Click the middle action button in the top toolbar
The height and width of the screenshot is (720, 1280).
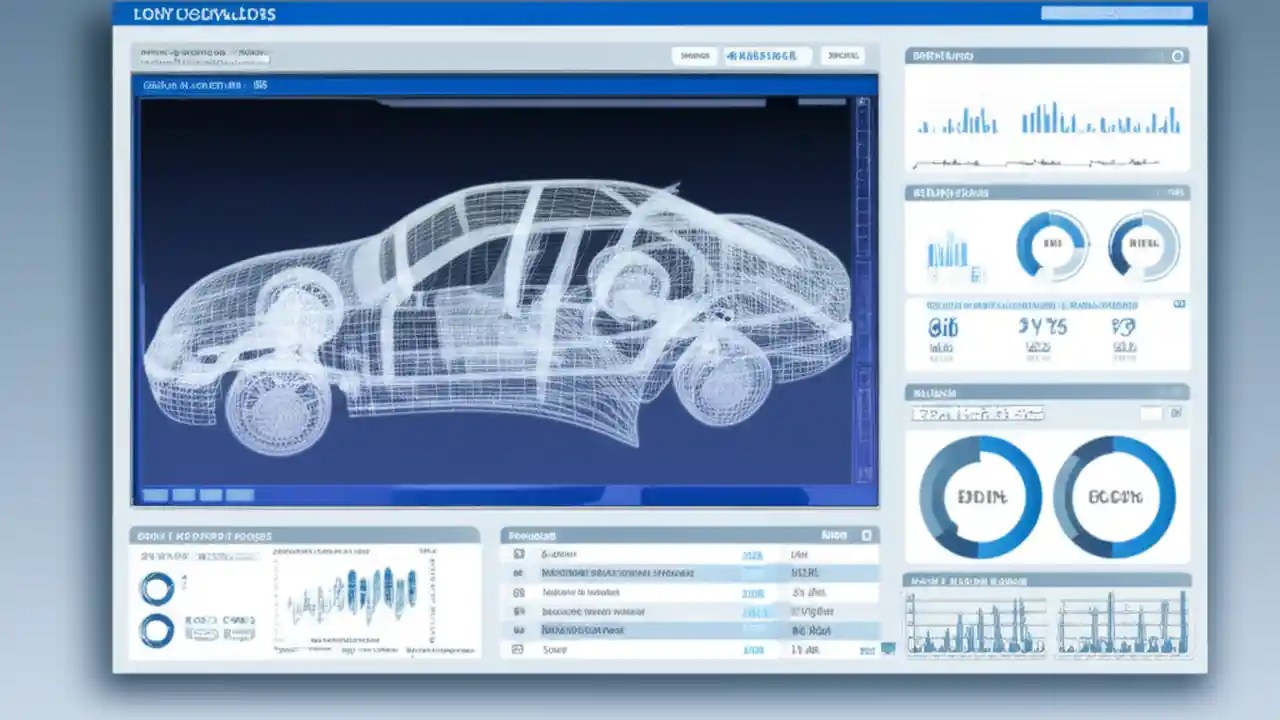coord(767,55)
